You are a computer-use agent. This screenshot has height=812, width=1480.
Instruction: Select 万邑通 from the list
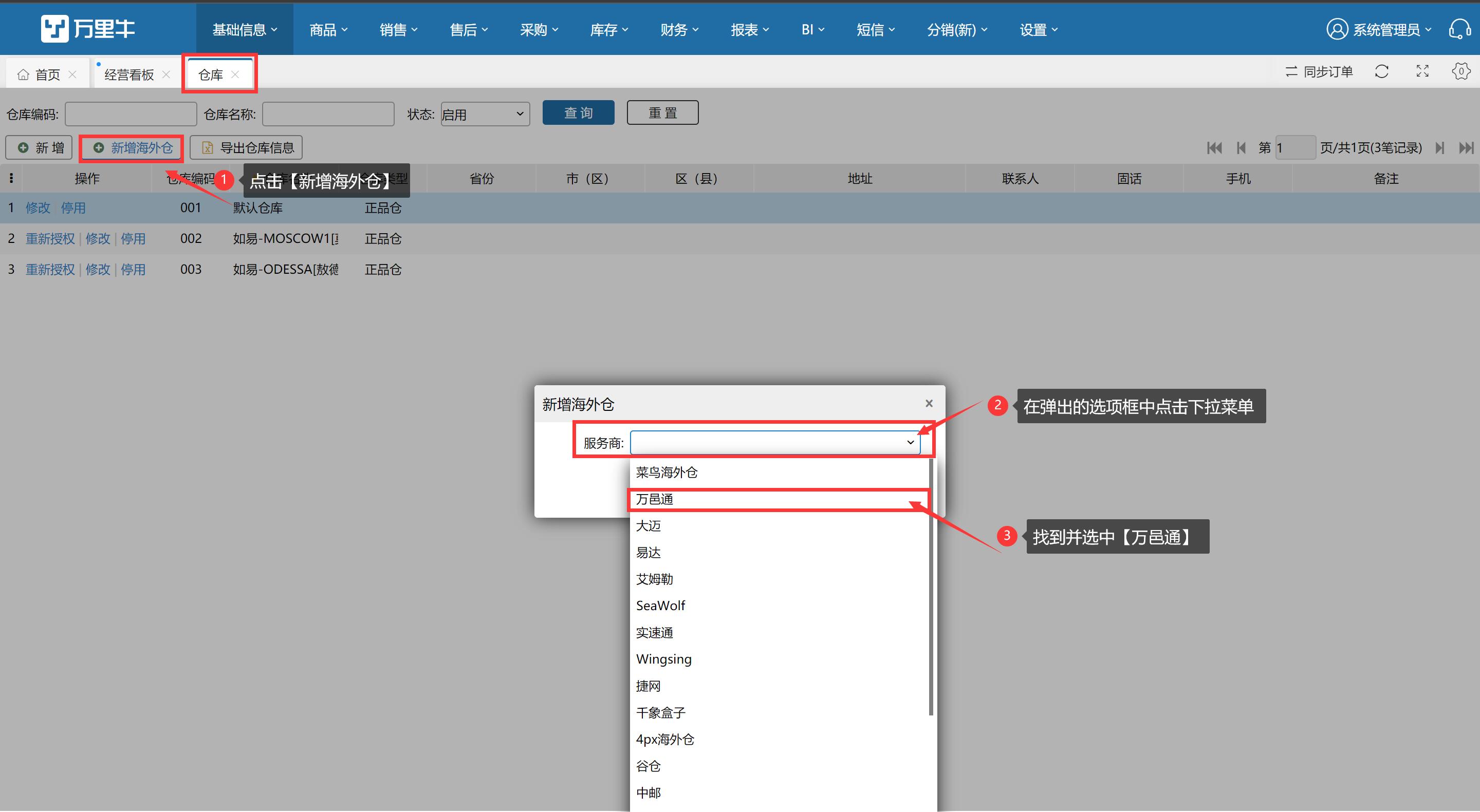[x=779, y=499]
